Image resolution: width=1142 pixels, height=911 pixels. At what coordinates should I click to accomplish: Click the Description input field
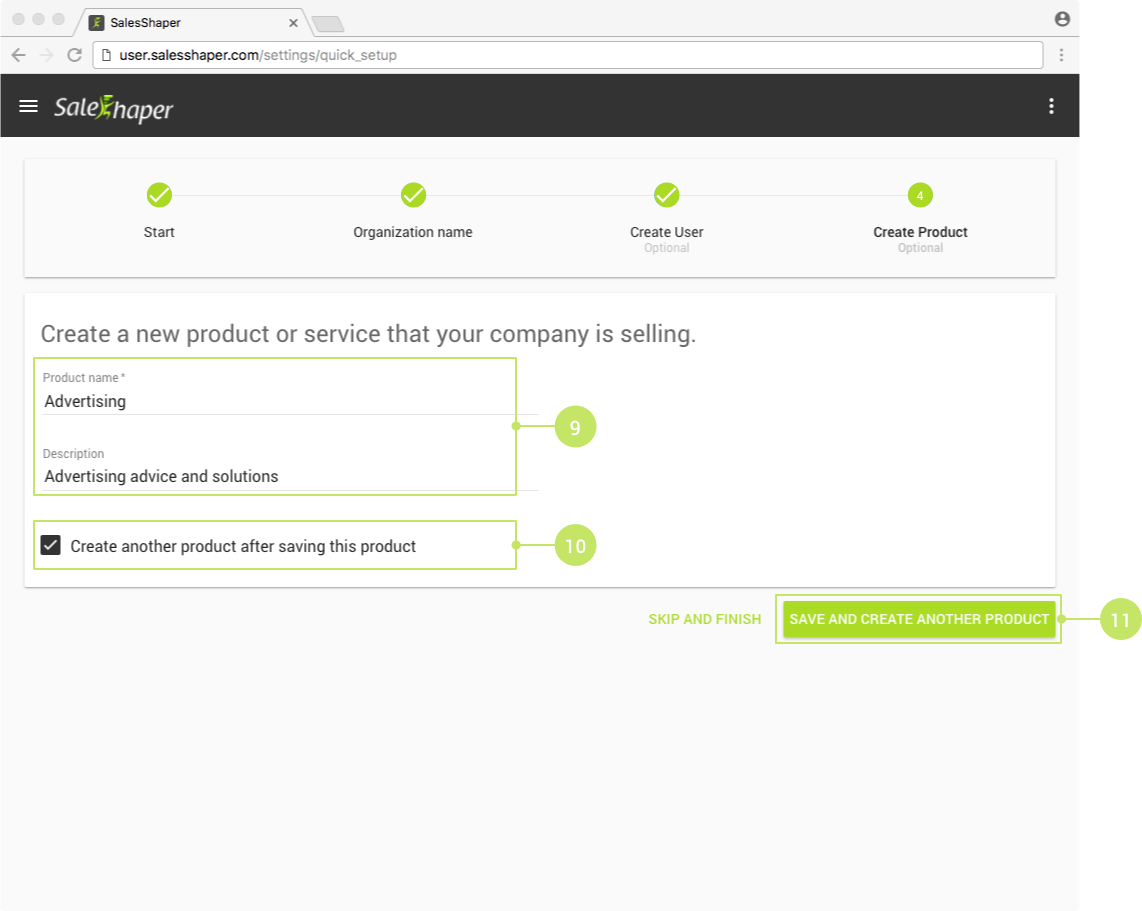coord(290,476)
